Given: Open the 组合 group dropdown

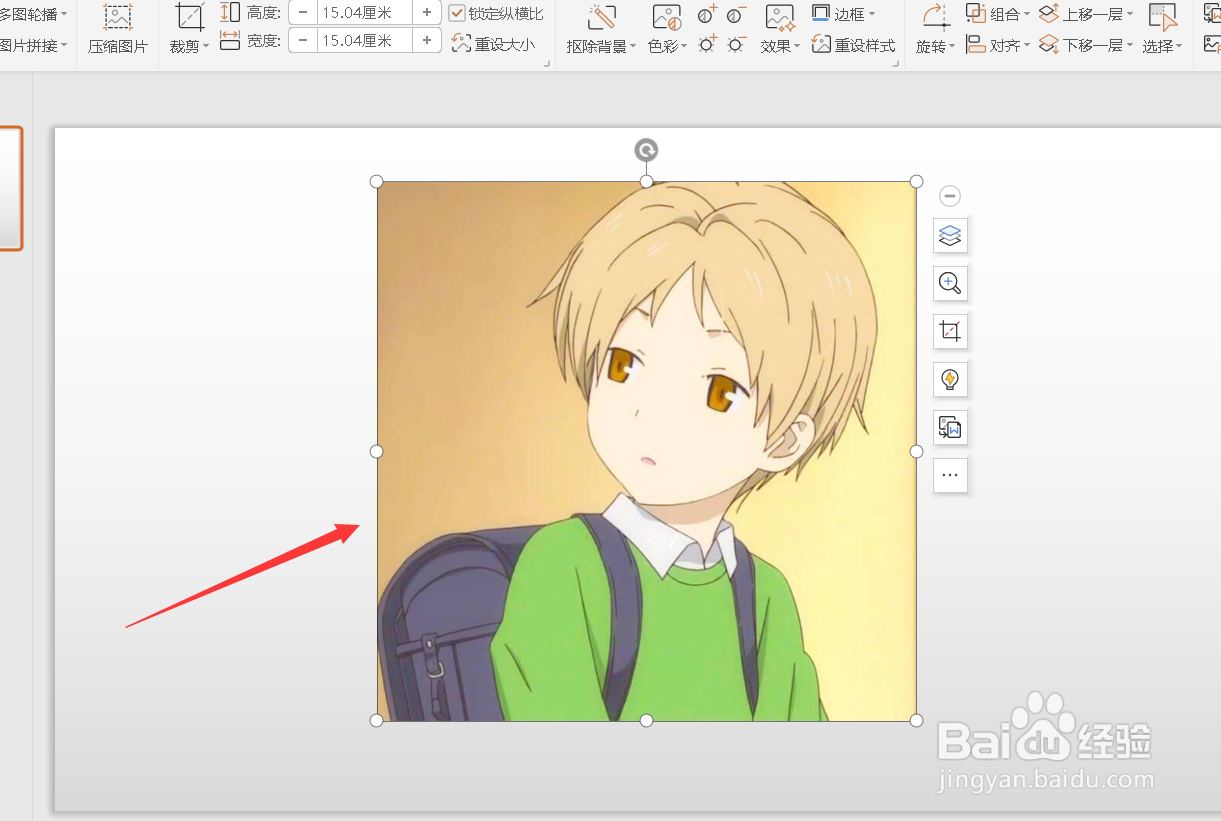Looking at the screenshot, I should coord(999,14).
